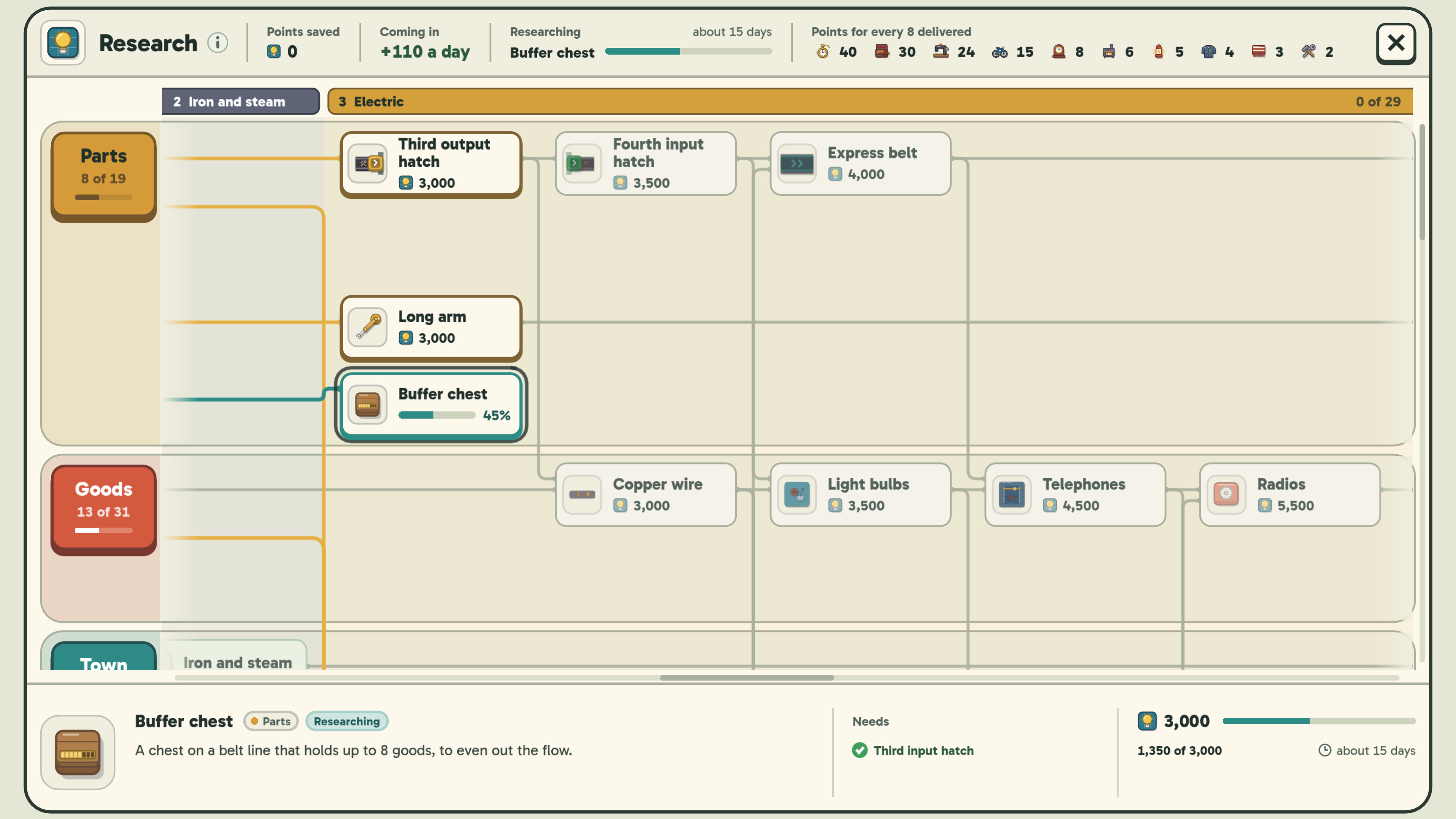The image size is (1456, 819).
Task: Click the Light bulbs node icon
Action: [x=797, y=494]
